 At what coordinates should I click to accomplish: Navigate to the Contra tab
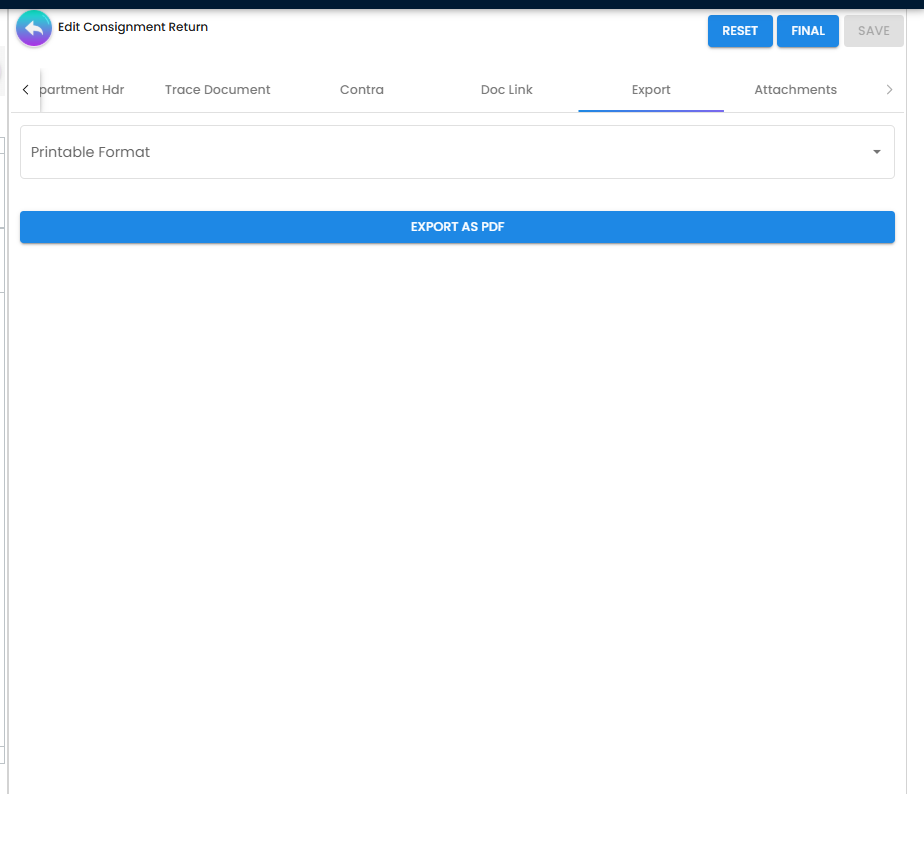tap(361, 89)
